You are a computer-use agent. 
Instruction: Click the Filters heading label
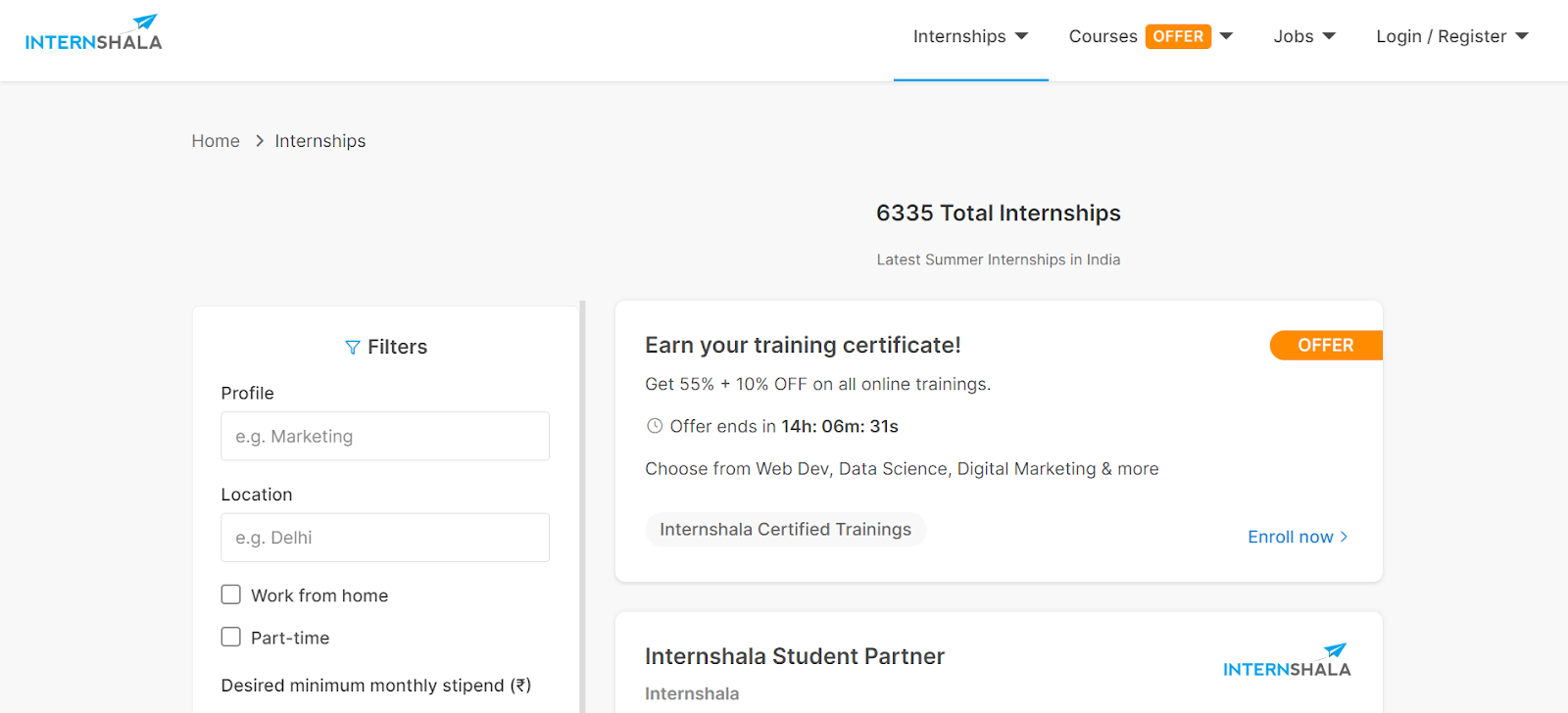click(x=397, y=347)
